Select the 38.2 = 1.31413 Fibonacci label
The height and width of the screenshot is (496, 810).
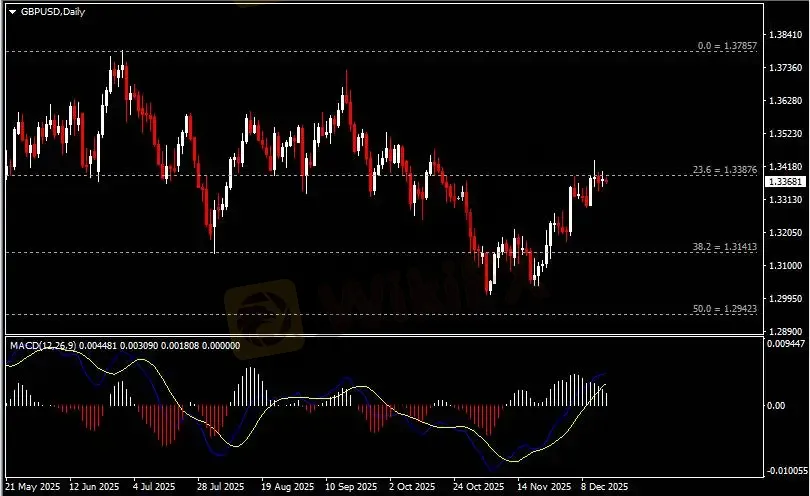[725, 247]
